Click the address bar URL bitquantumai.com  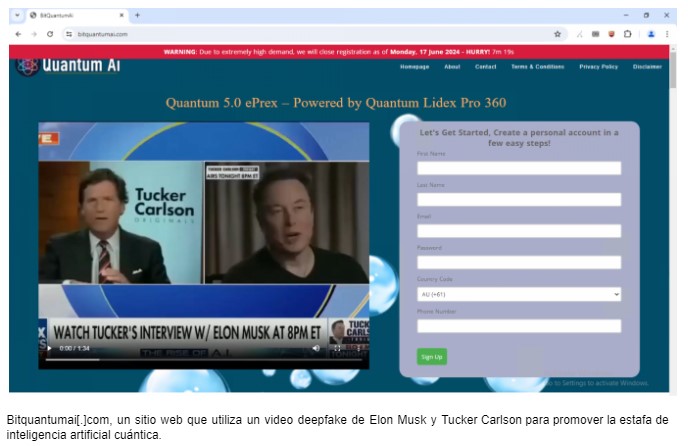(103, 34)
